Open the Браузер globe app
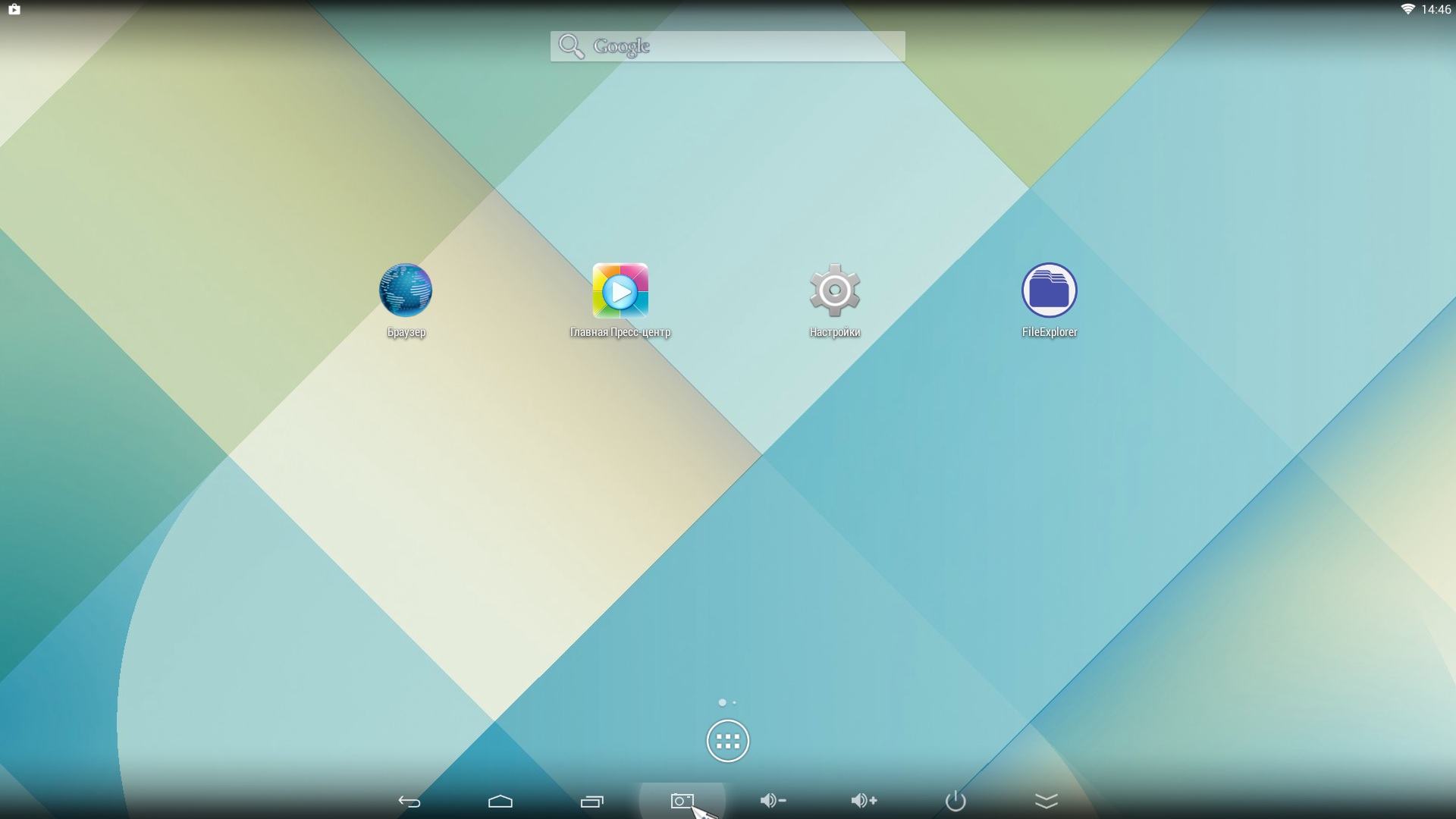This screenshot has width=1456, height=819. [x=406, y=290]
